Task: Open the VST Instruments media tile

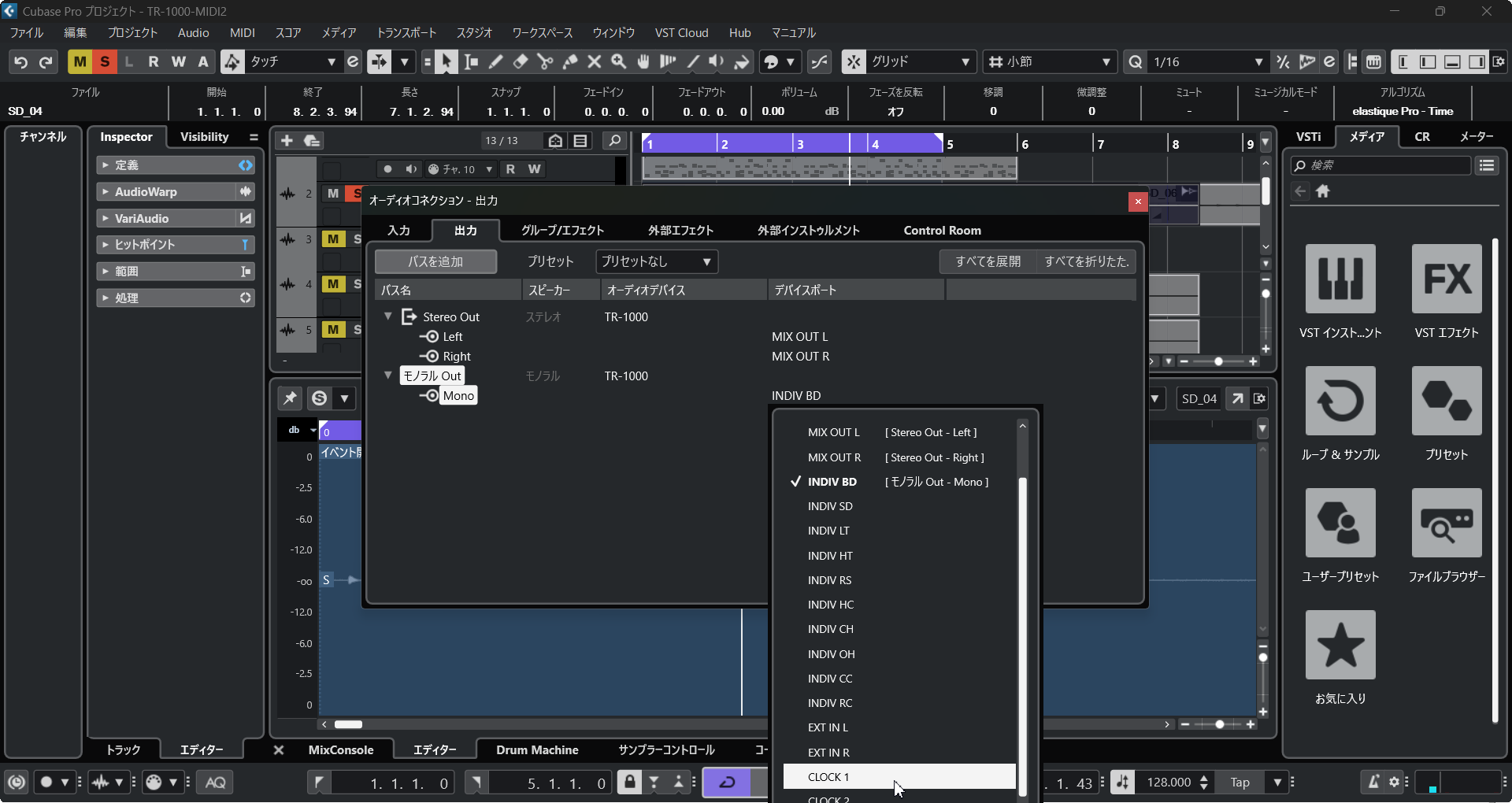Action: 1340,279
